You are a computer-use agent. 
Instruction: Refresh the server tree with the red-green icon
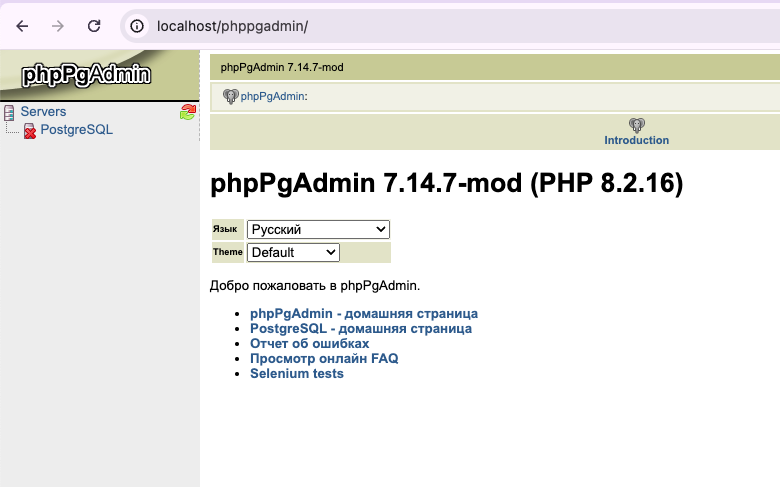pos(188,112)
